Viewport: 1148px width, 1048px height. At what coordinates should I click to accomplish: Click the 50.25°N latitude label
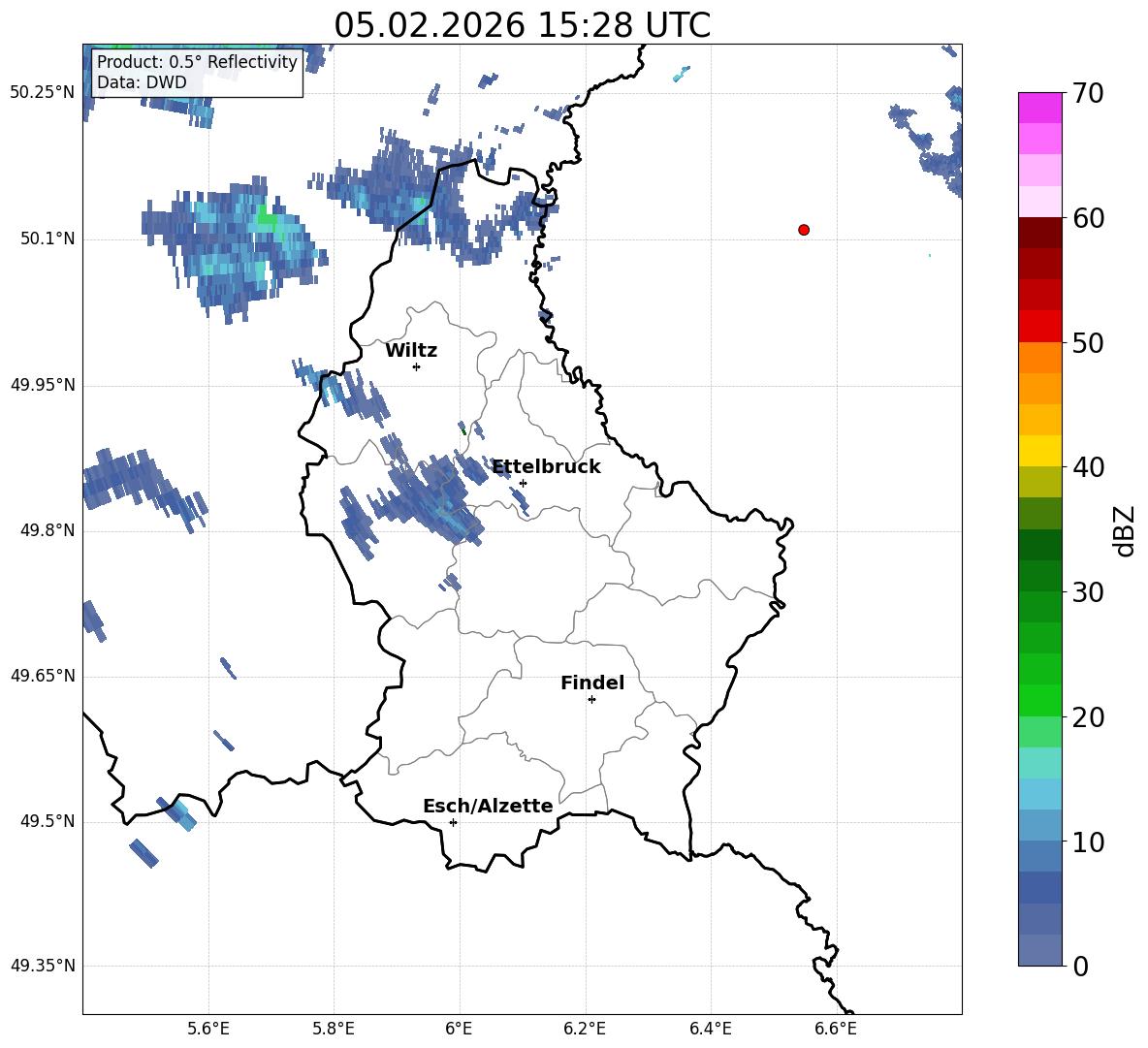(43, 93)
